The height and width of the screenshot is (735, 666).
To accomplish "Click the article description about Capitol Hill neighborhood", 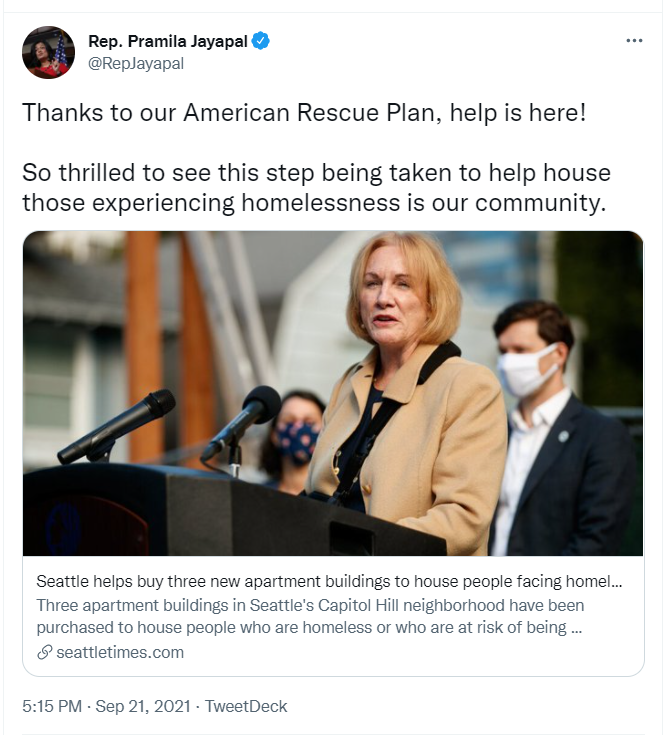I will click(310, 616).
